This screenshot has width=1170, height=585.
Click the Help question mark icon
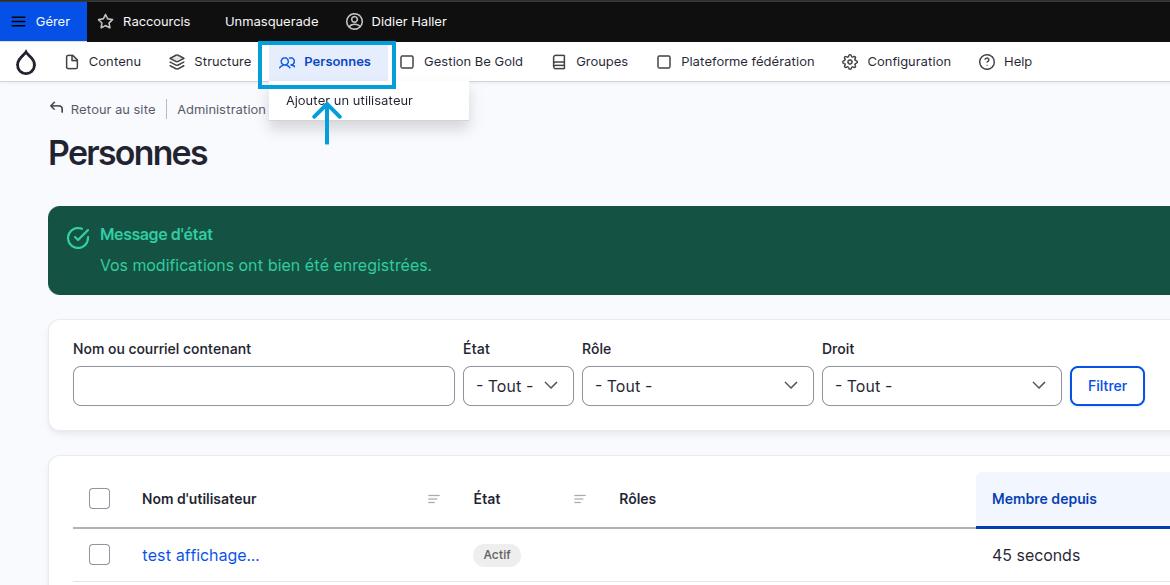(987, 62)
